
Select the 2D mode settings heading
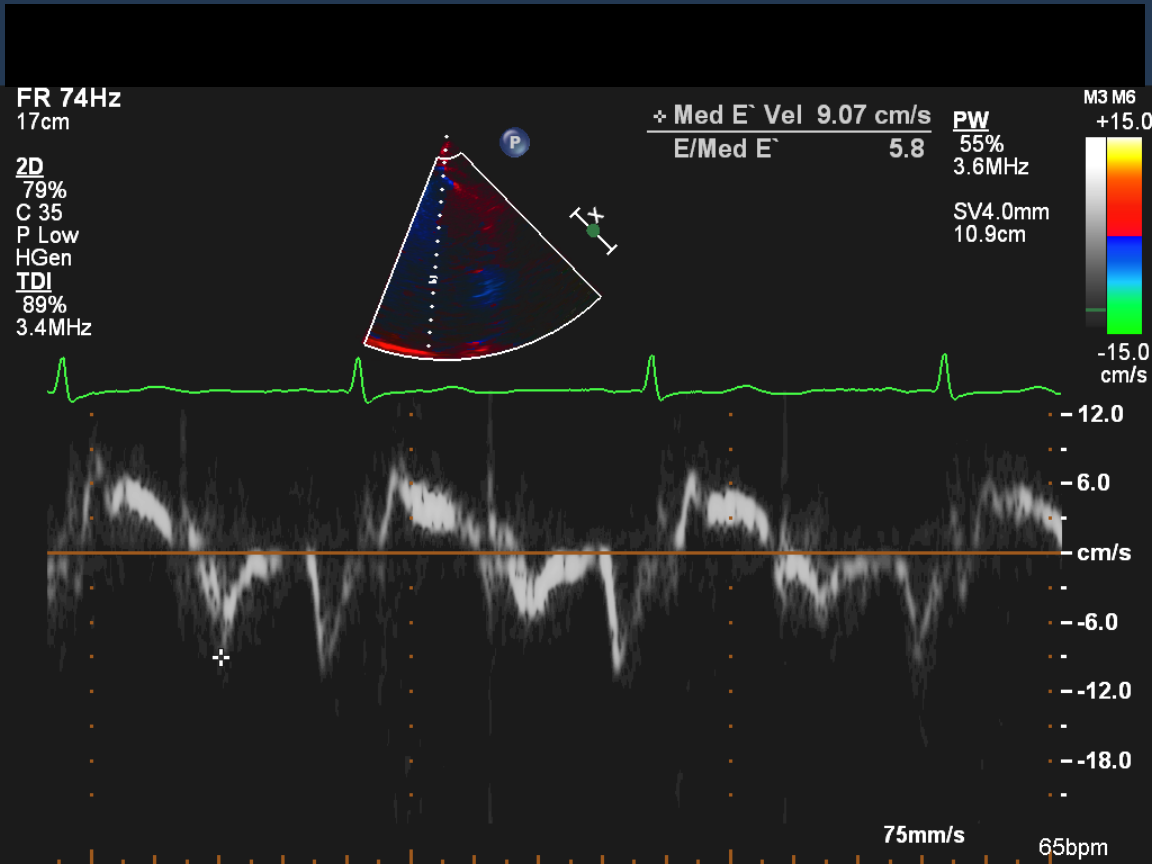29,167
